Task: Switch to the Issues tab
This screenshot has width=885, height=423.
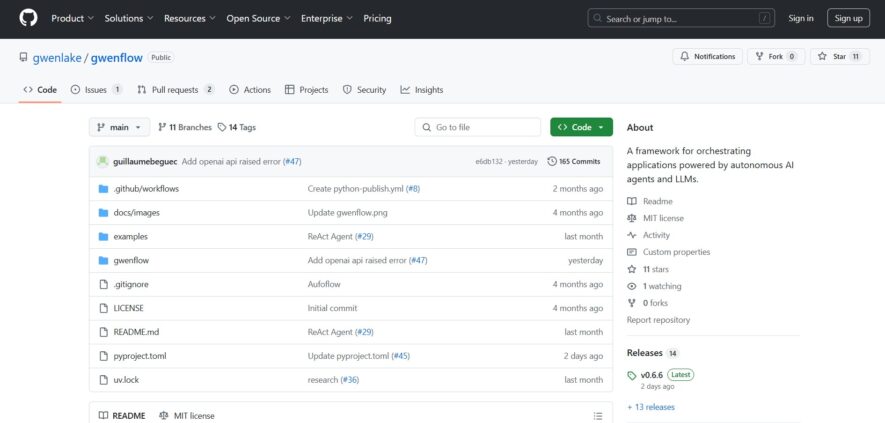Action: pyautogui.click(x=96, y=90)
